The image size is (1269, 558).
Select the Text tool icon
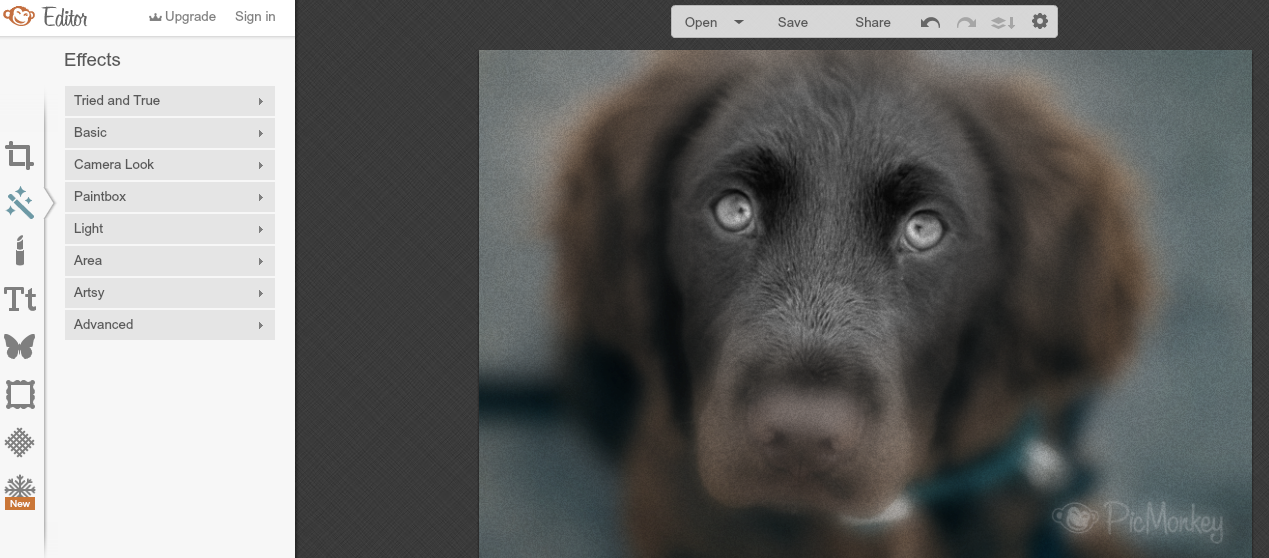click(20, 299)
